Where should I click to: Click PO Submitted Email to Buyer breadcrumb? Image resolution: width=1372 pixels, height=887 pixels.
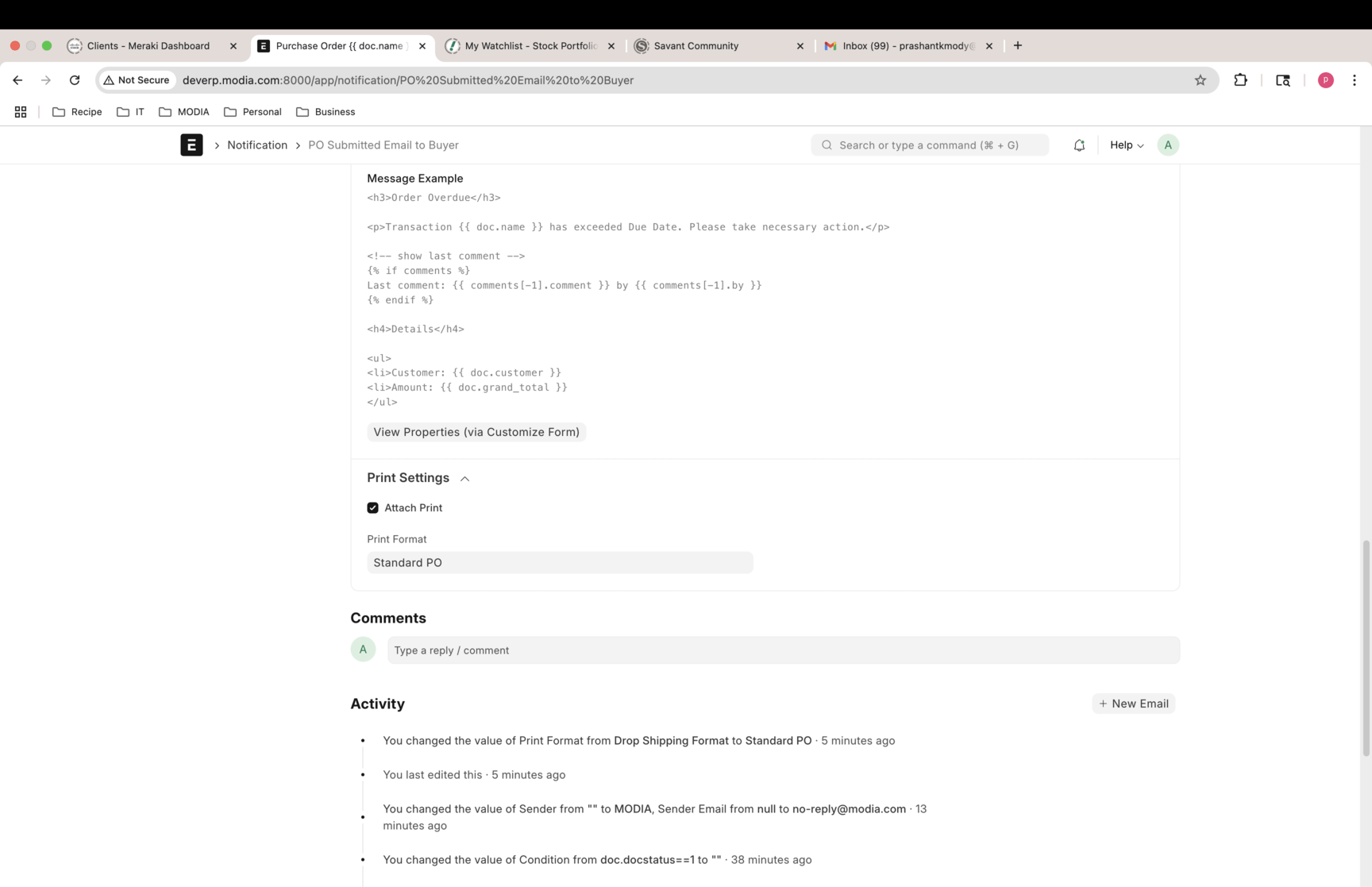click(x=383, y=145)
